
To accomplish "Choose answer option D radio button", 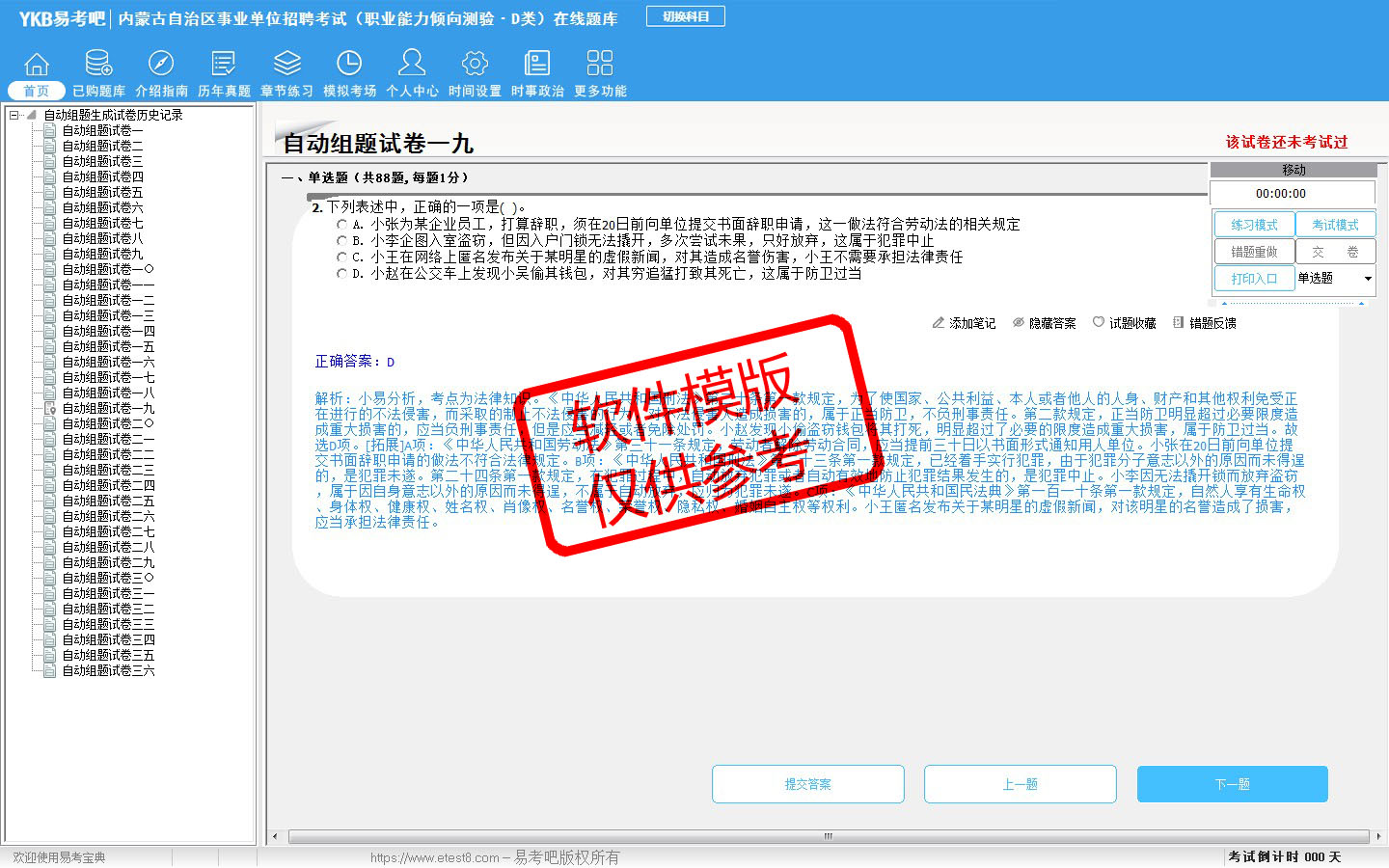I will [x=341, y=274].
